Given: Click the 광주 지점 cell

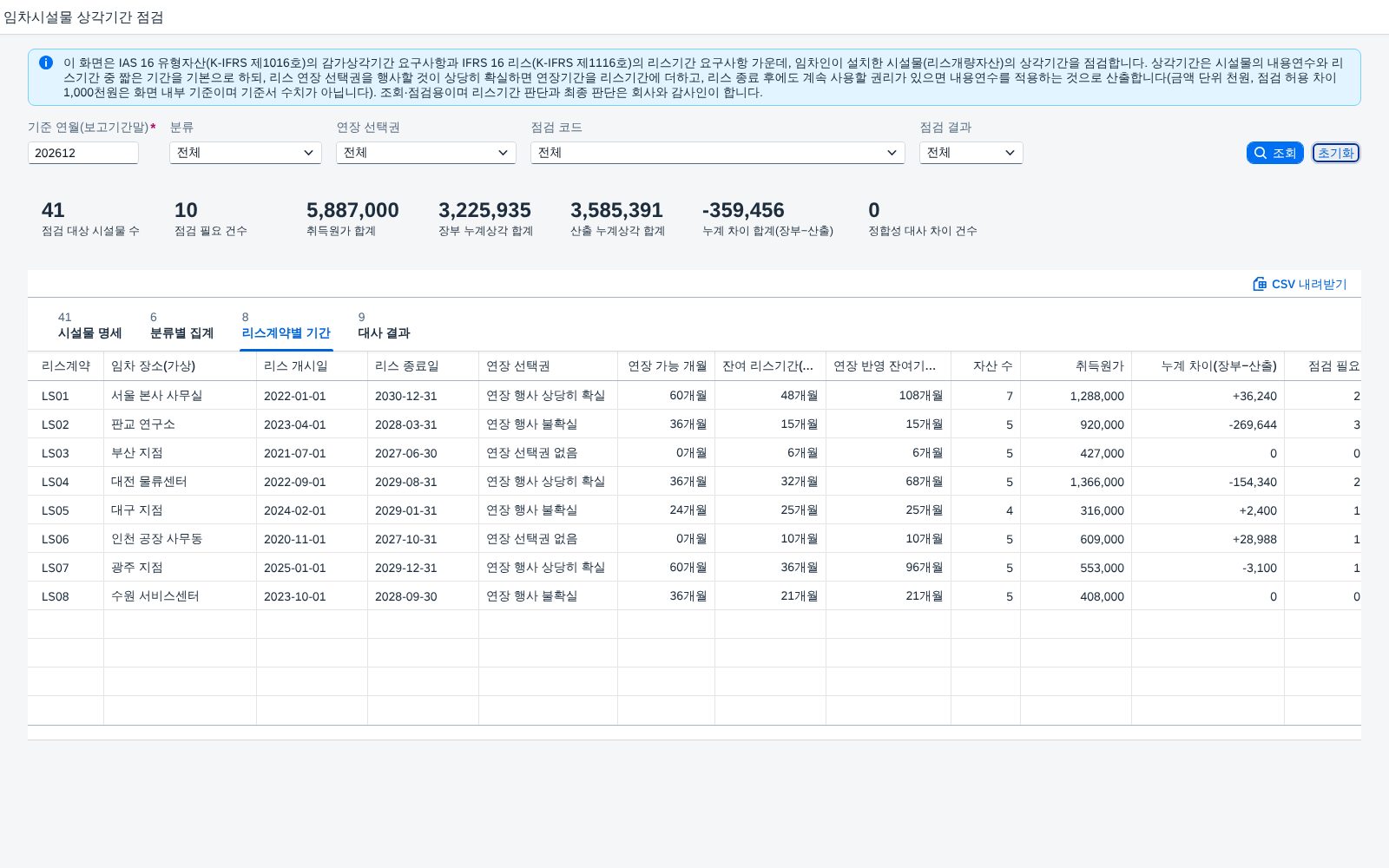Looking at the screenshot, I should (180, 568).
